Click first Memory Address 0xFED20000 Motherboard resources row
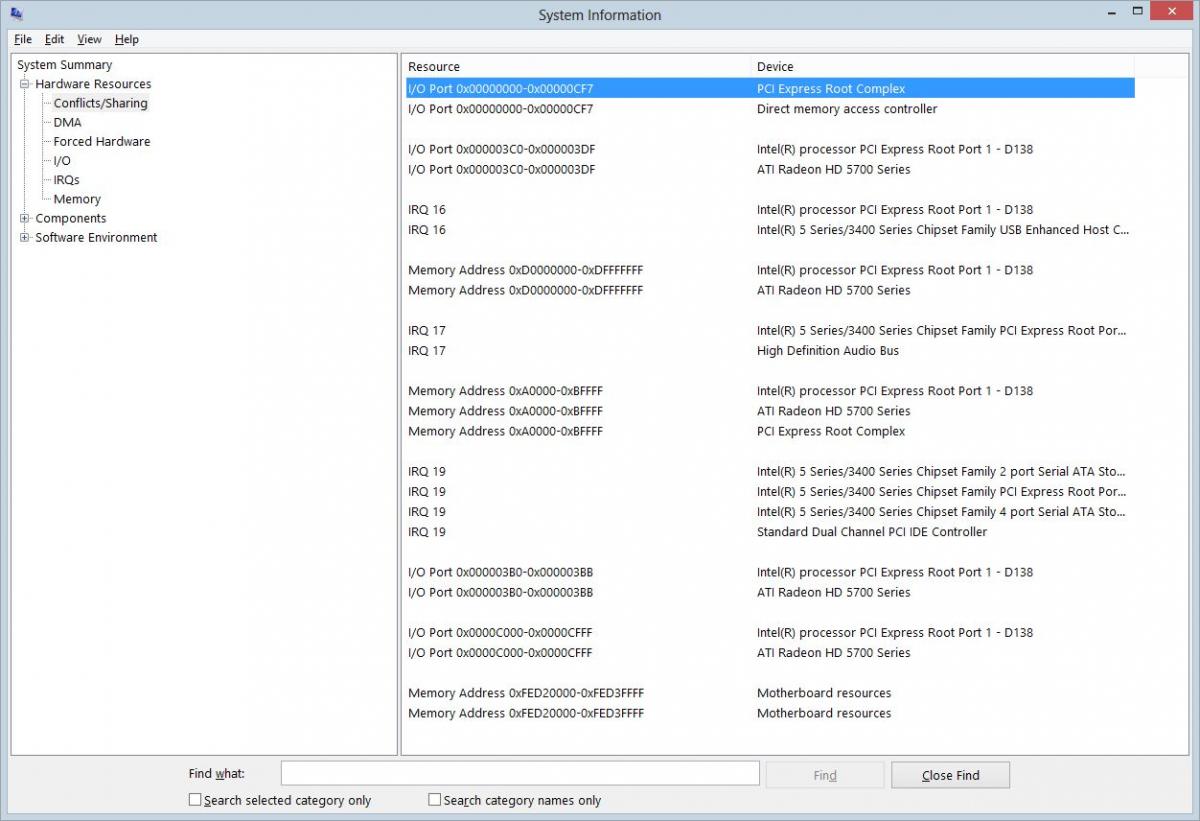The height and width of the screenshot is (821, 1200). 769,693
